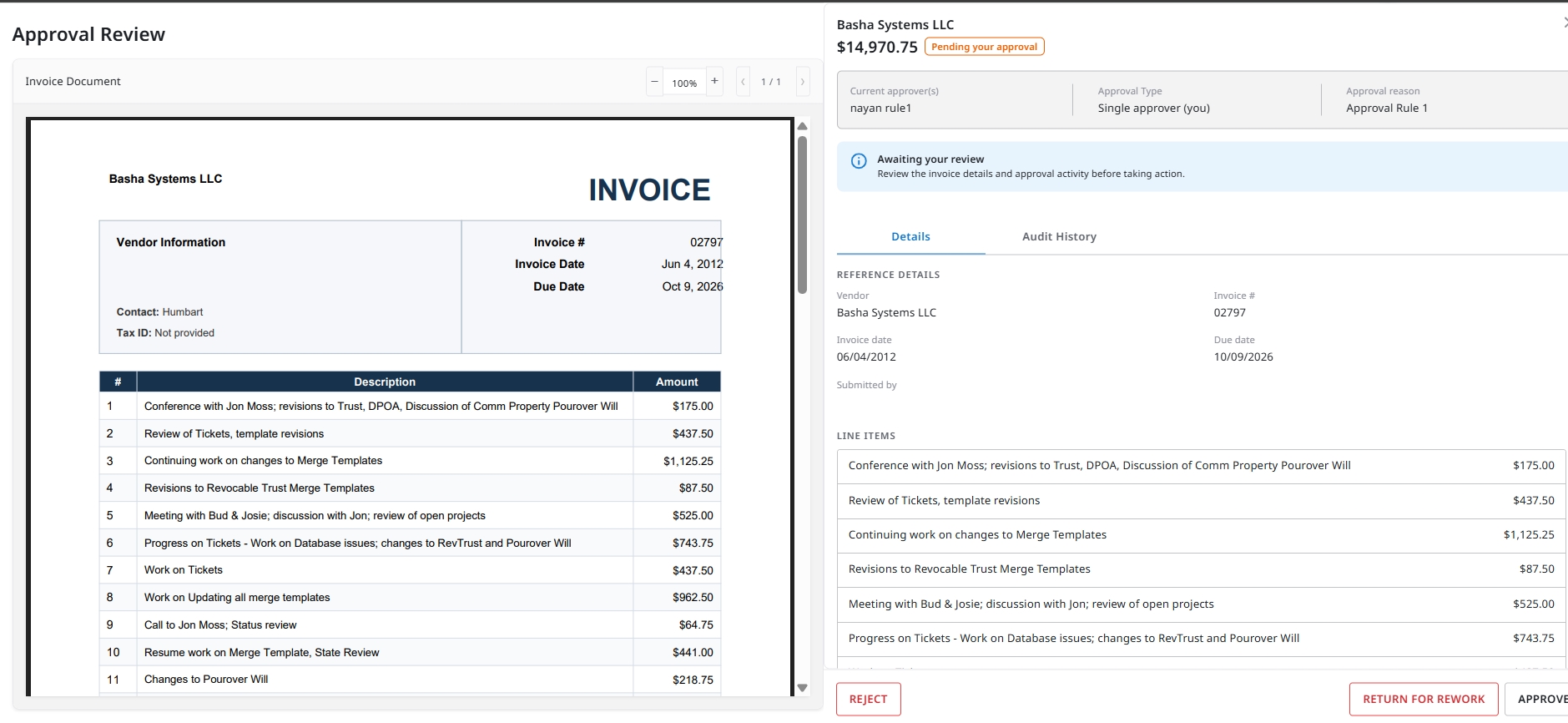Select line item Revisions to Revocable Trust in details panel
This screenshot has height=723, width=1568.
[x=1201, y=569]
